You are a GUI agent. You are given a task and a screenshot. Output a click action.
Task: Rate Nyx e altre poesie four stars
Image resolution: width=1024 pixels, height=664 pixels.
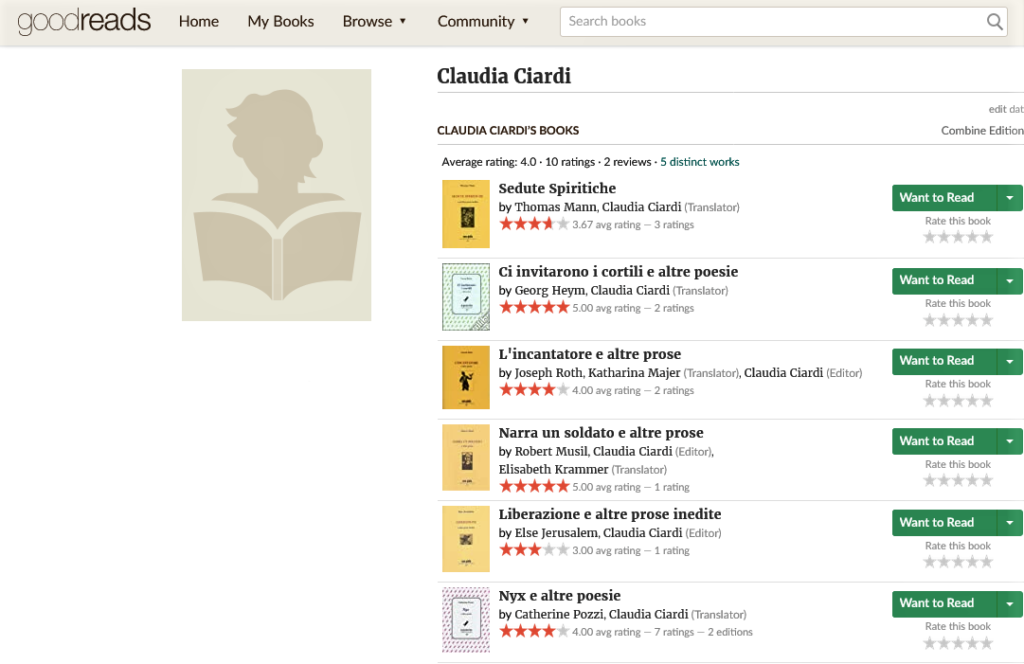pos(972,642)
